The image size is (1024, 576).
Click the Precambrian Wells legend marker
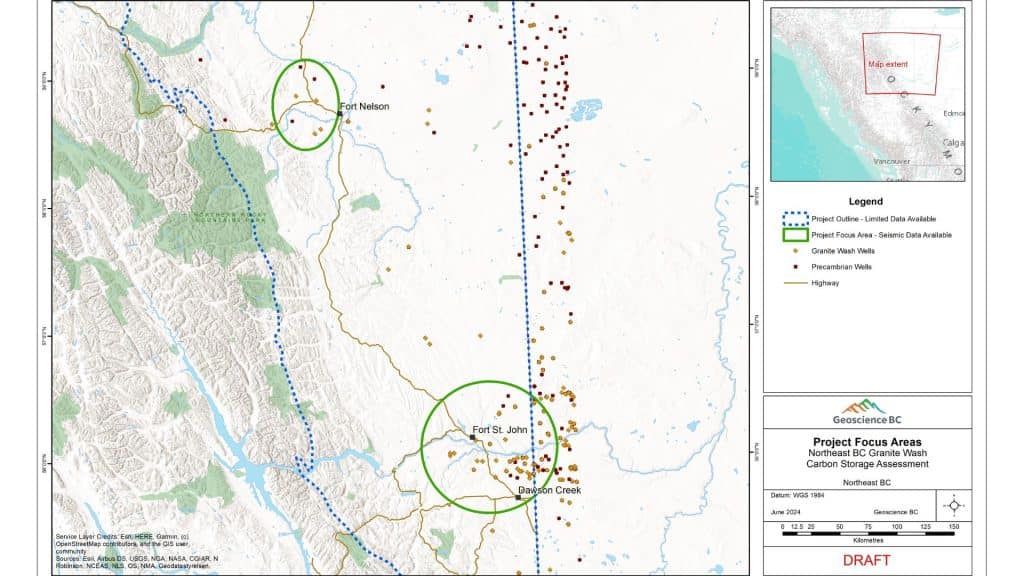coord(792,267)
